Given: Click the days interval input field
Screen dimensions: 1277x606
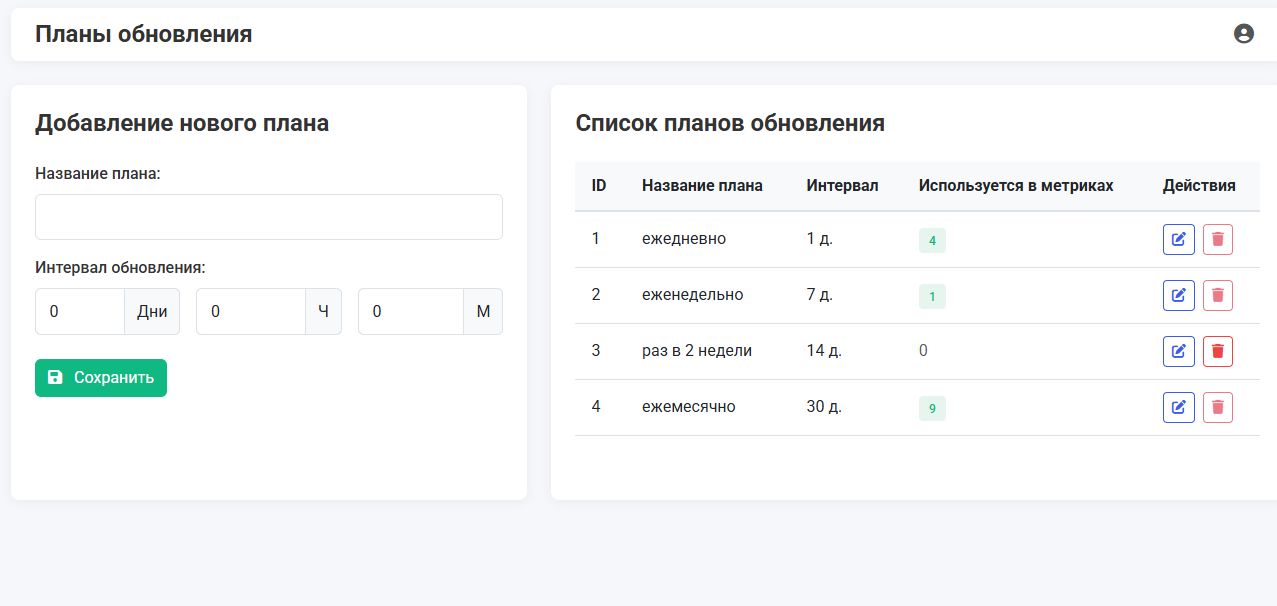Looking at the screenshot, I should coord(80,312).
